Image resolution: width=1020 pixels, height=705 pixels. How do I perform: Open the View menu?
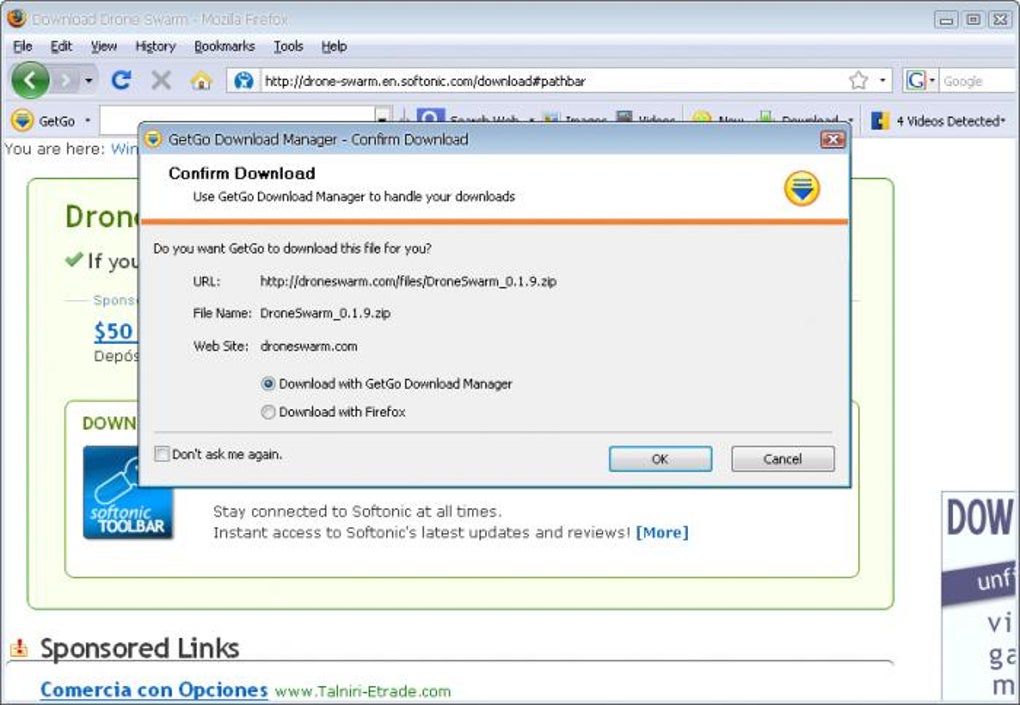coord(103,46)
